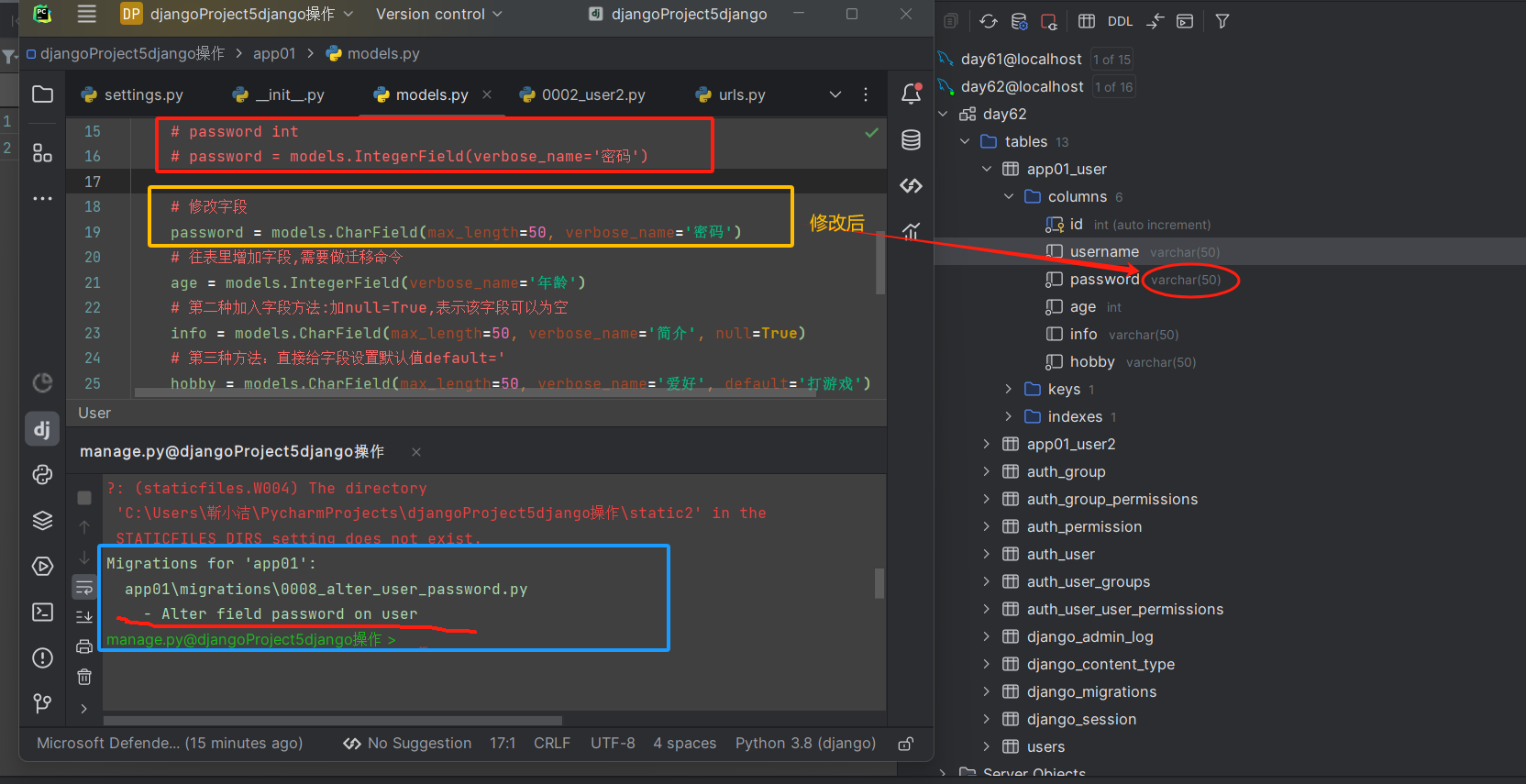
Task: Open the Python Console tool window
Action: [42, 474]
